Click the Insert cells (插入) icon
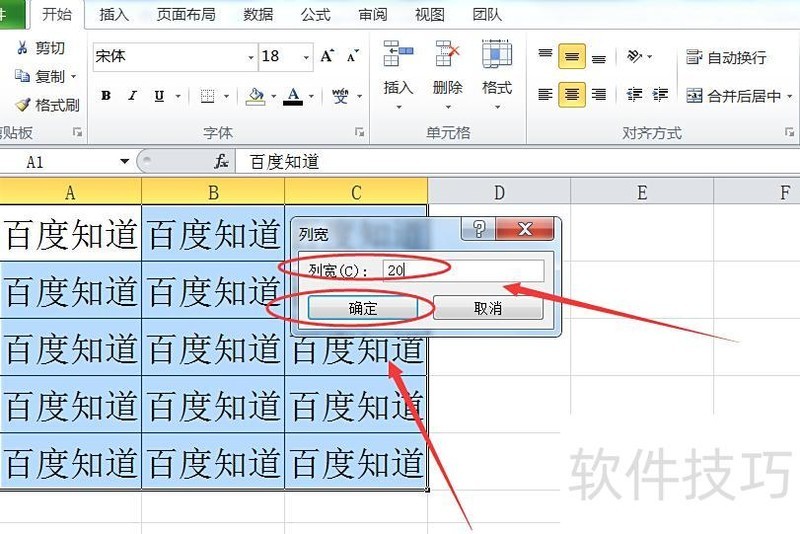This screenshot has height=534, width=800. tap(398, 54)
